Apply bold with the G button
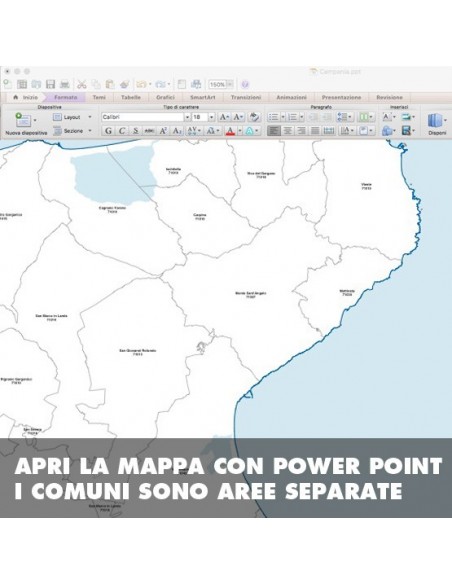Screen dimensions: 452x584 (x=108, y=131)
